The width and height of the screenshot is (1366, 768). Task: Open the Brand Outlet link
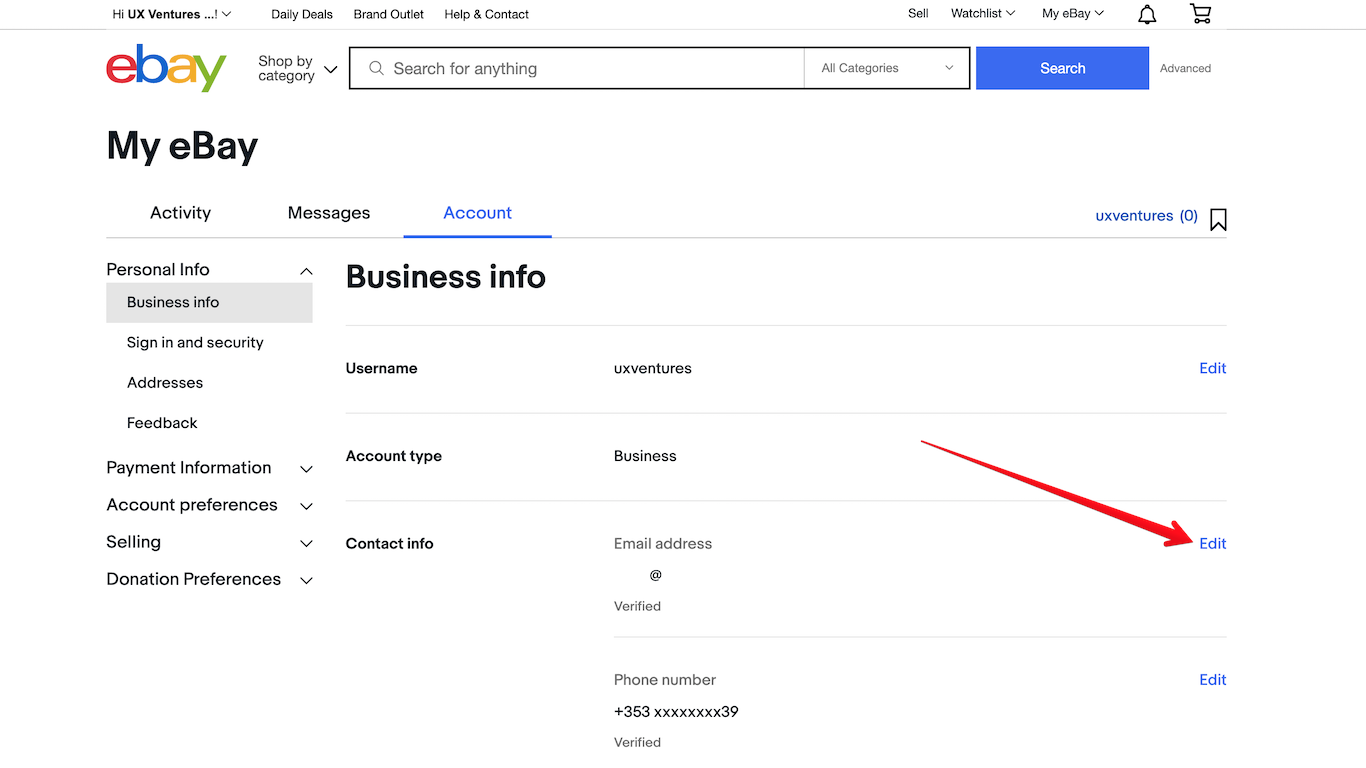point(389,14)
